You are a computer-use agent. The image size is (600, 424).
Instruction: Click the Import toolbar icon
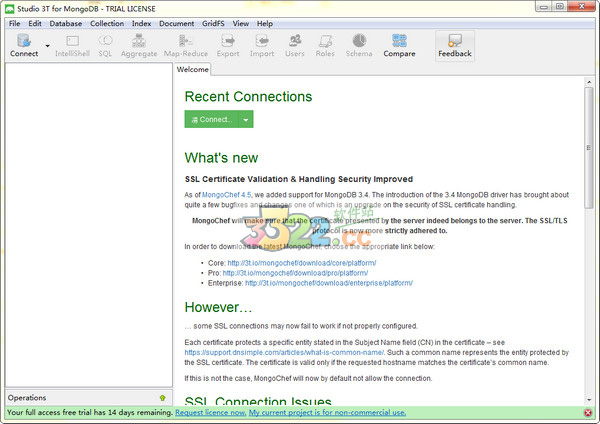pyautogui.click(x=262, y=45)
